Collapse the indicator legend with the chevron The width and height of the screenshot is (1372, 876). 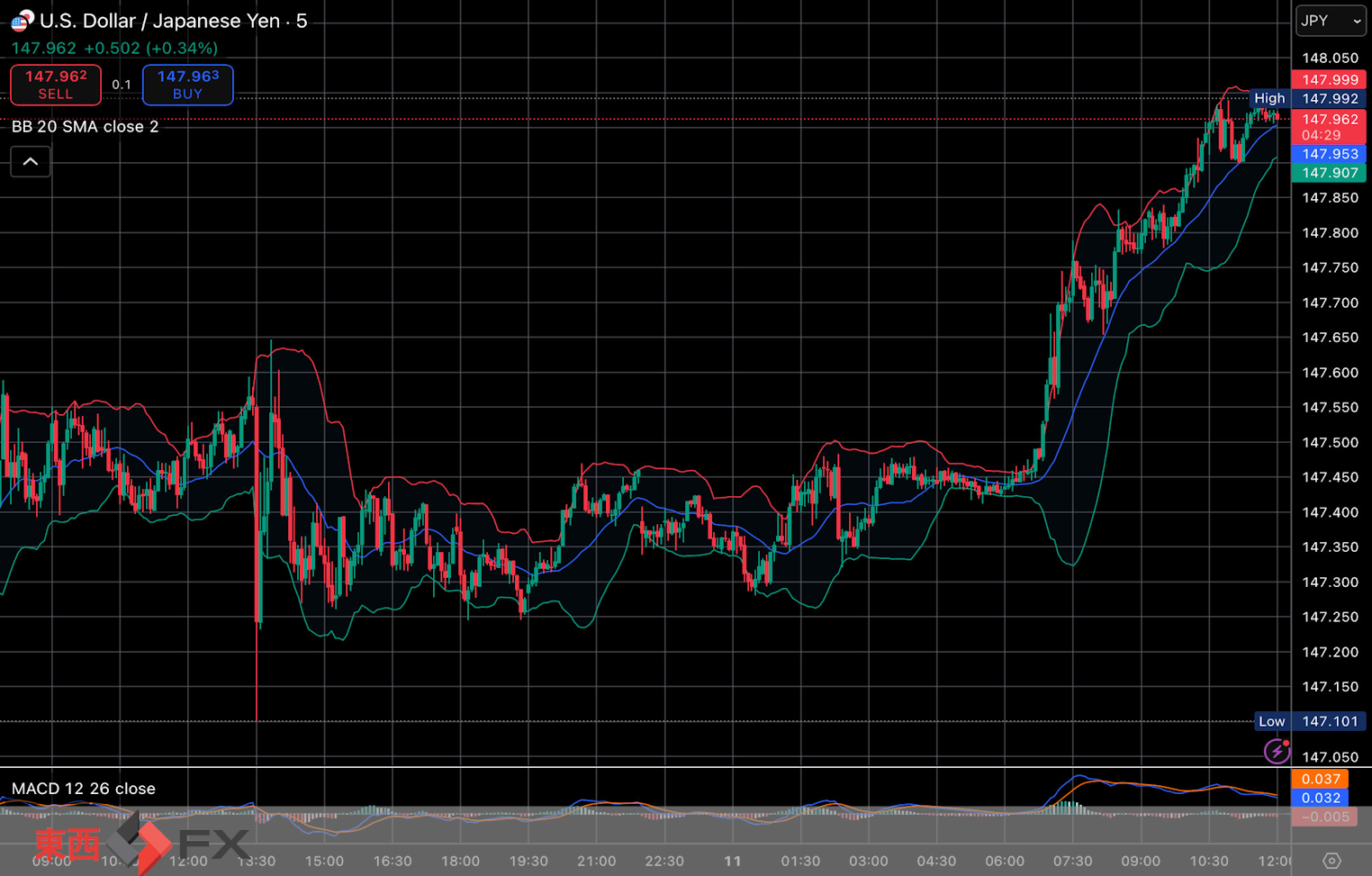pos(31,162)
